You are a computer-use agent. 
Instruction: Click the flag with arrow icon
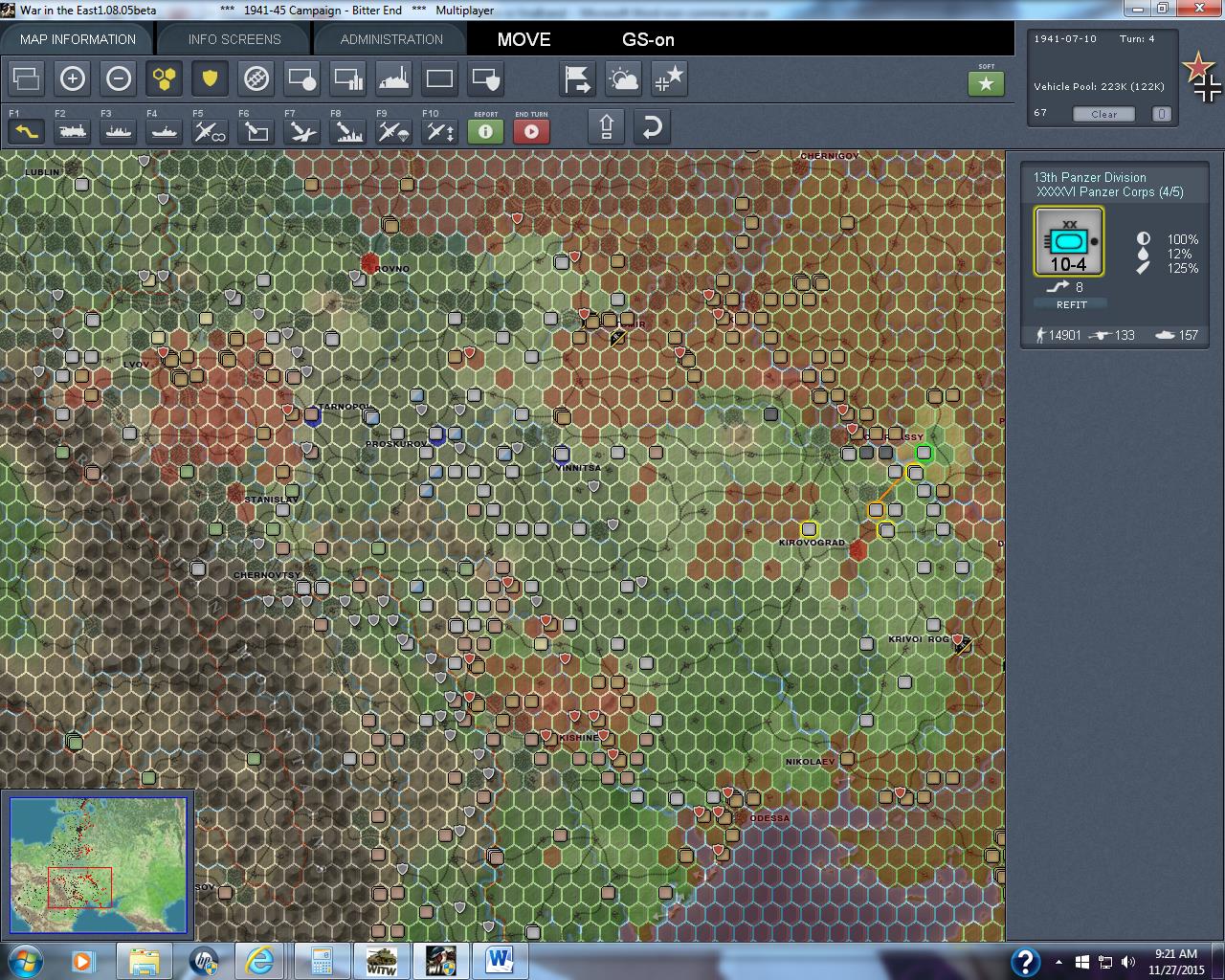click(x=578, y=78)
